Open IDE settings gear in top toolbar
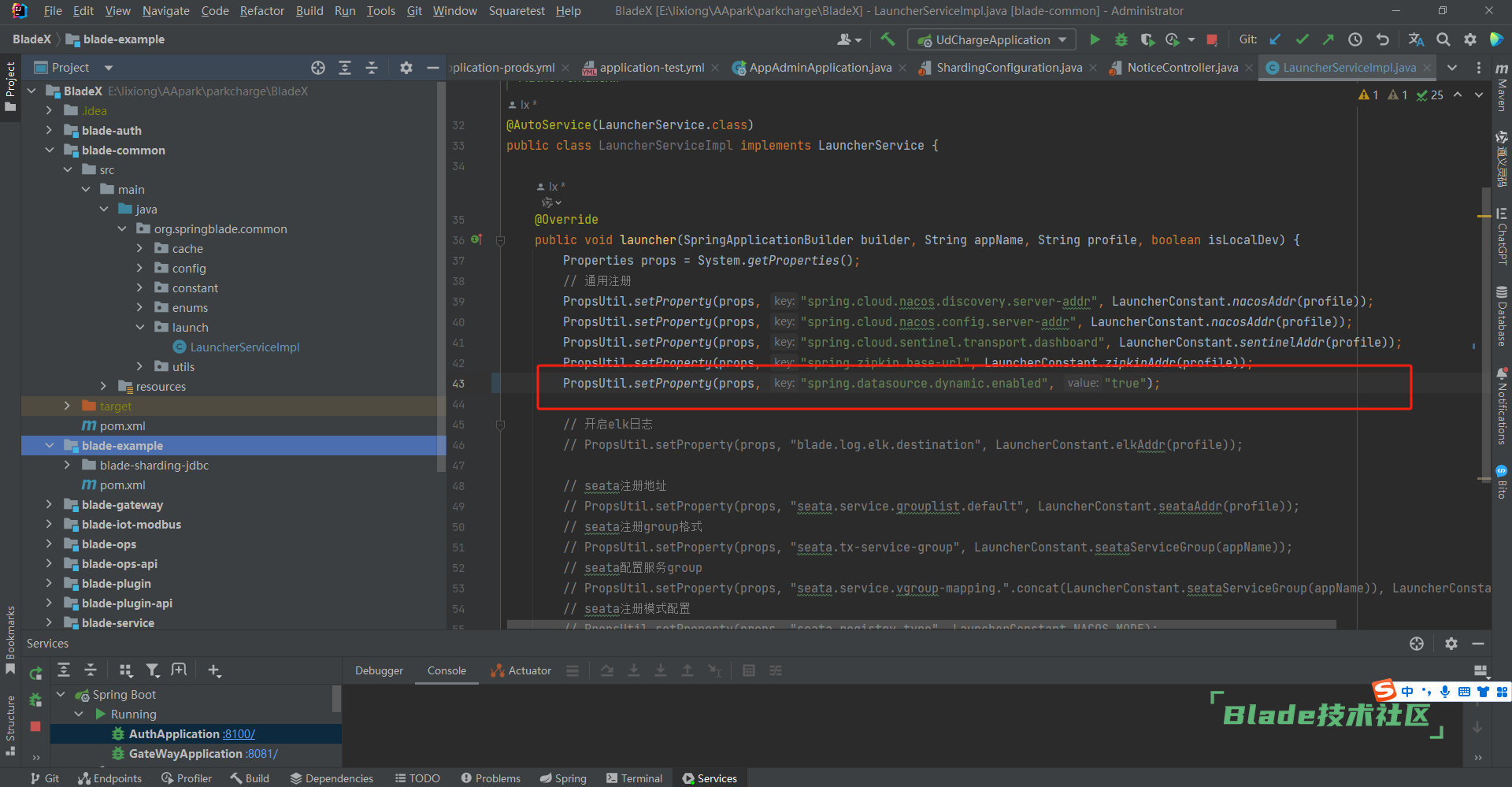The image size is (1512, 787). (x=1469, y=39)
